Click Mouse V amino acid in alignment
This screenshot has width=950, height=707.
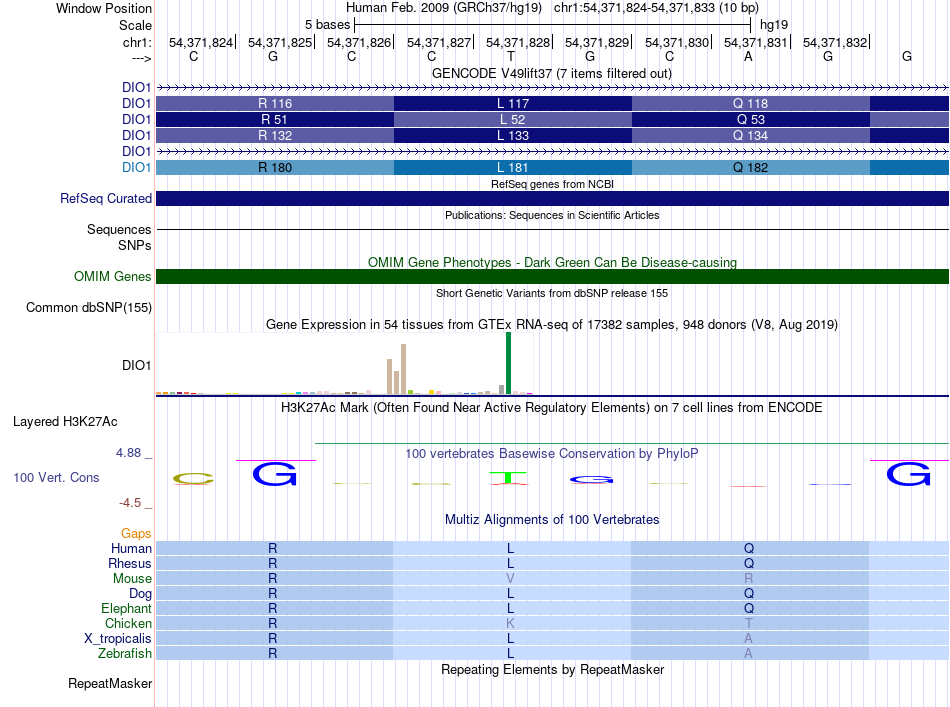tap(510, 579)
